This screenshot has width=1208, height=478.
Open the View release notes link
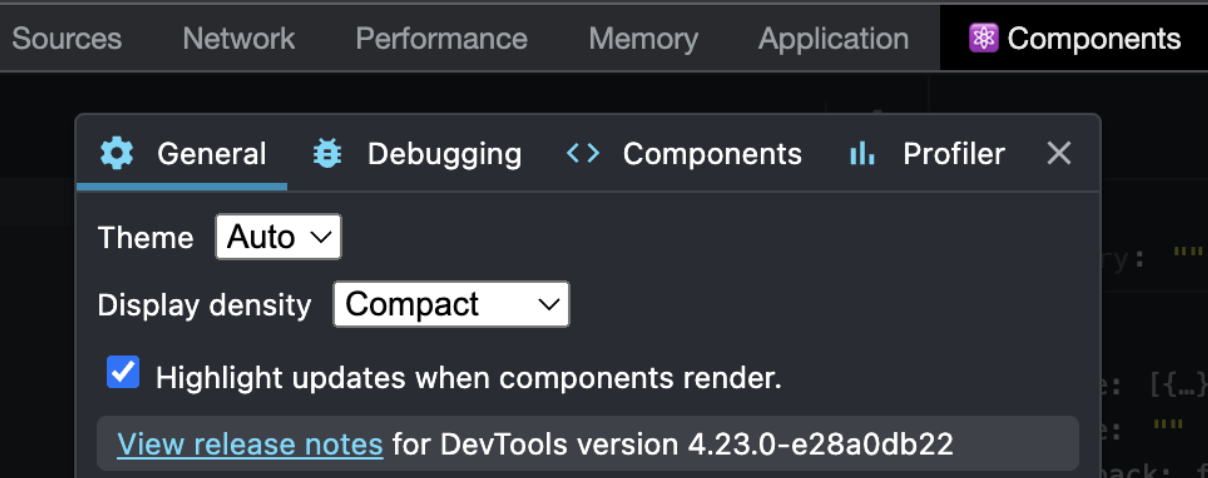(250, 443)
